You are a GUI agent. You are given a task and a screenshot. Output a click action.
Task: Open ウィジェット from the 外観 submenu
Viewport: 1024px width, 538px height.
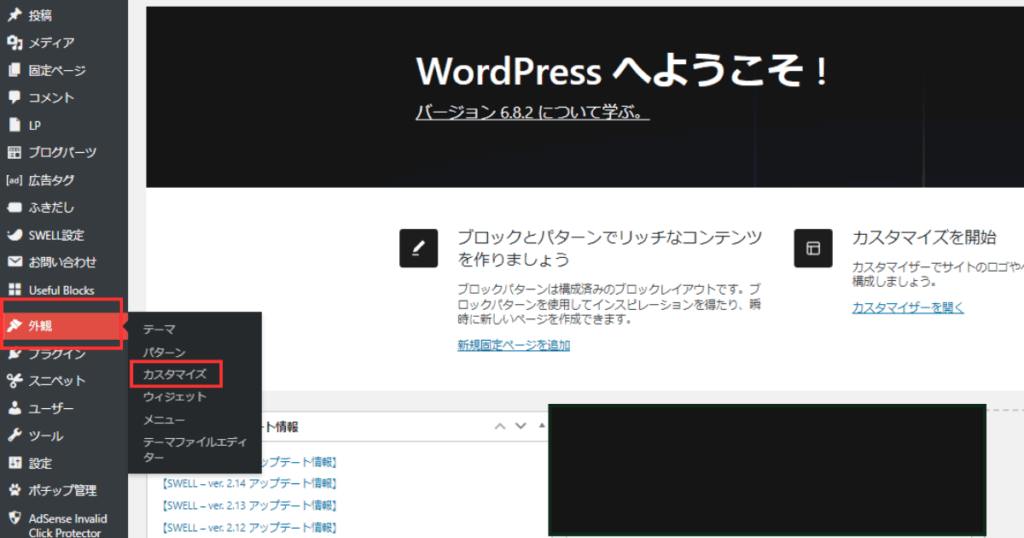click(x=175, y=397)
